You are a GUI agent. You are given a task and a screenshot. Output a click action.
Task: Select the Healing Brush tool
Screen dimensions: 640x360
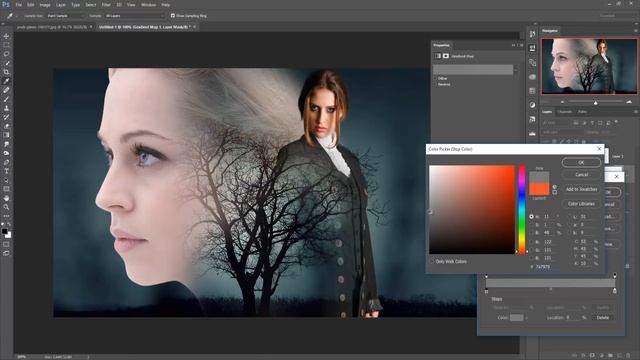6,90
